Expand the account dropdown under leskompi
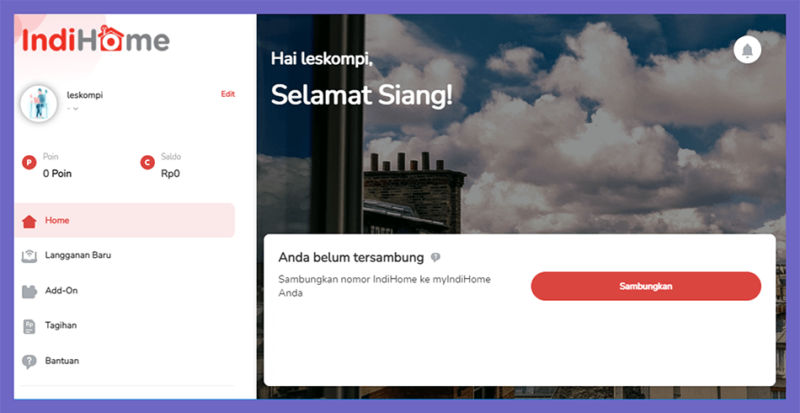Screen dimensions: 800x413 [72, 108]
